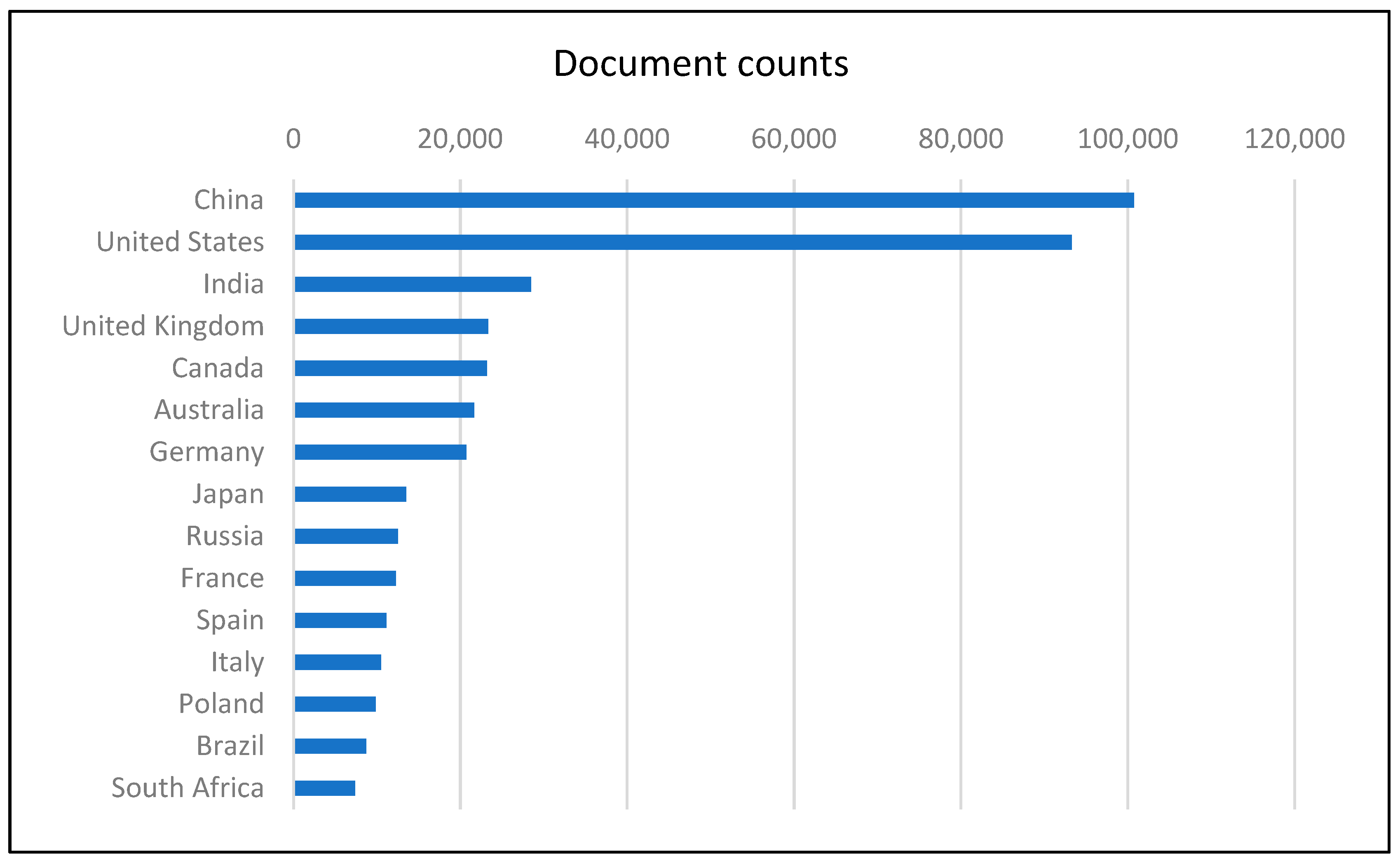The width and height of the screenshot is (1400, 861).
Task: Select the Canada bar
Action: coord(390,368)
